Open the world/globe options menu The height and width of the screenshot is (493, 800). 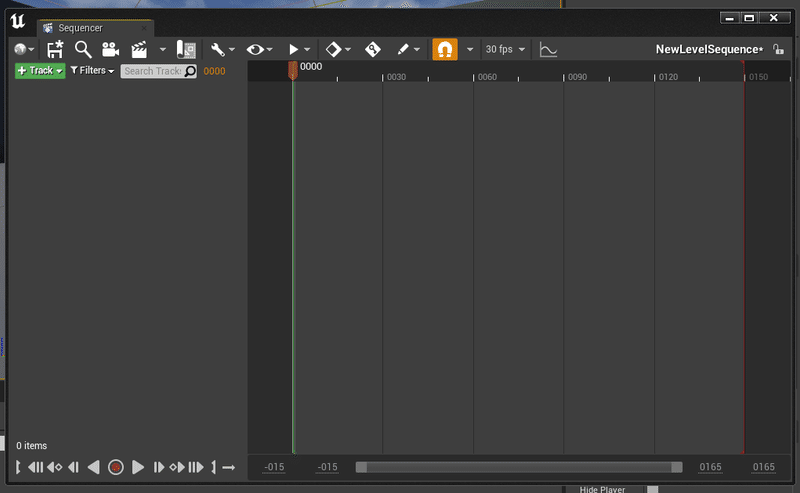click(x=24, y=49)
